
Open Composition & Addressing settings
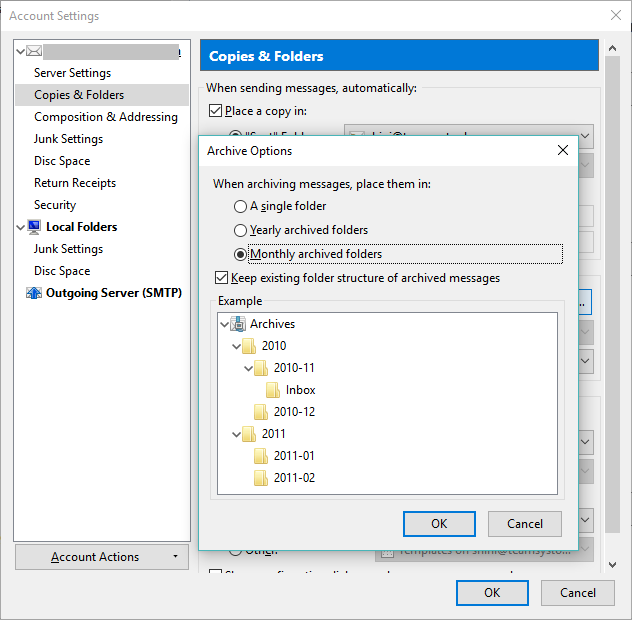[x=105, y=117]
